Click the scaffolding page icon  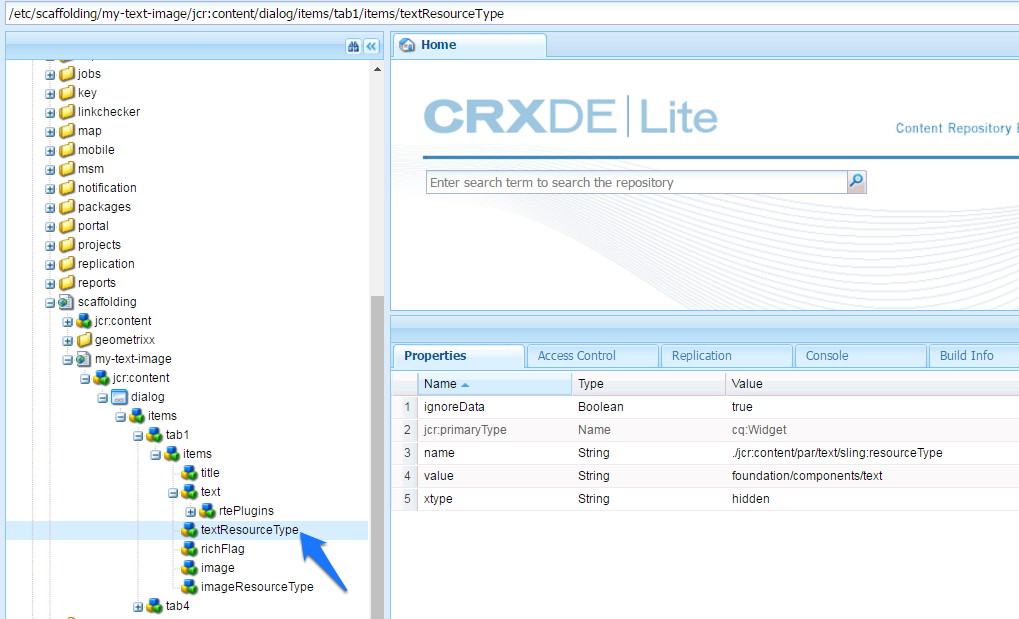click(66, 302)
